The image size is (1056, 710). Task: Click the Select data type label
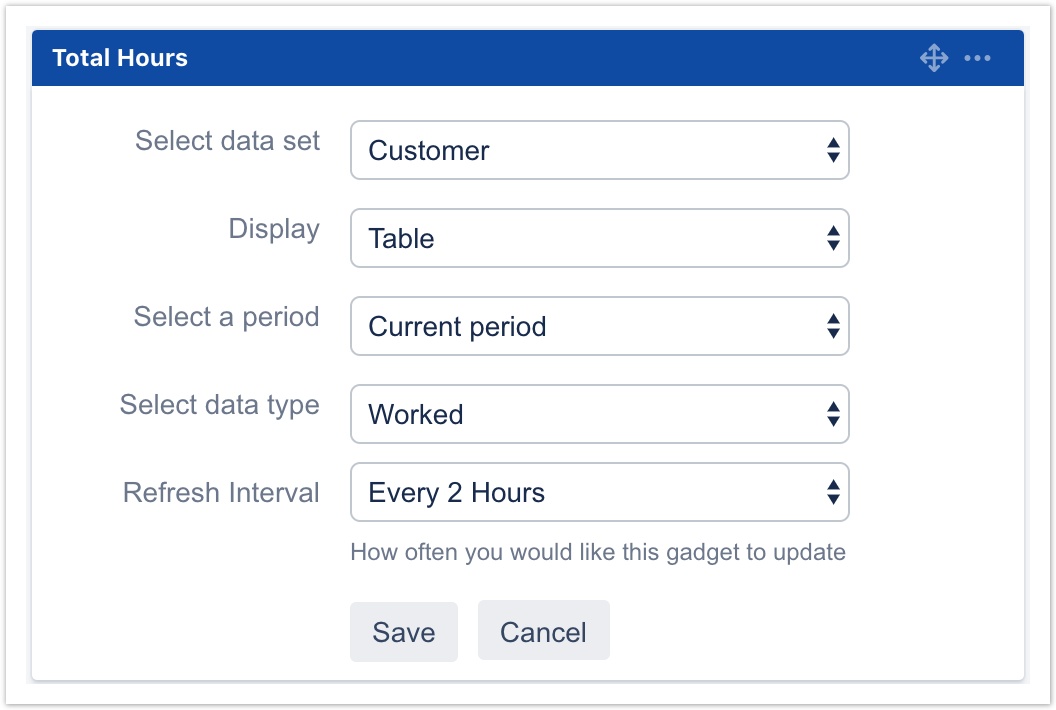point(219,405)
